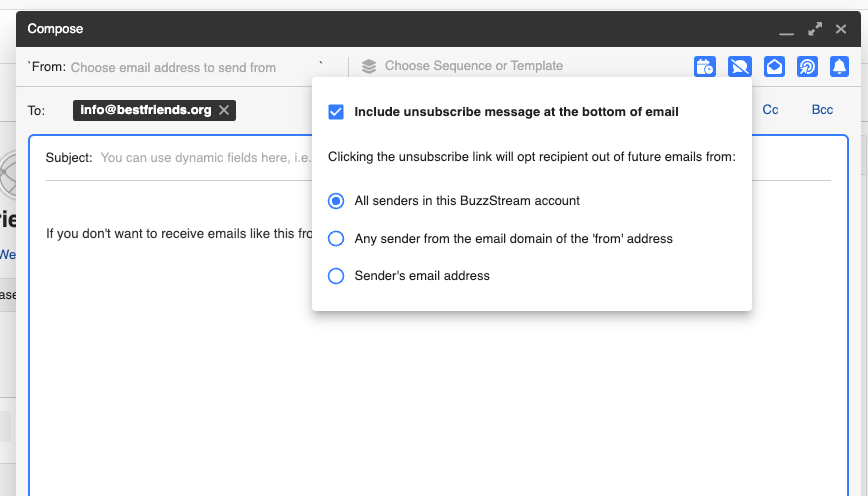
Task: Click the reminder bell icon
Action: [840, 67]
